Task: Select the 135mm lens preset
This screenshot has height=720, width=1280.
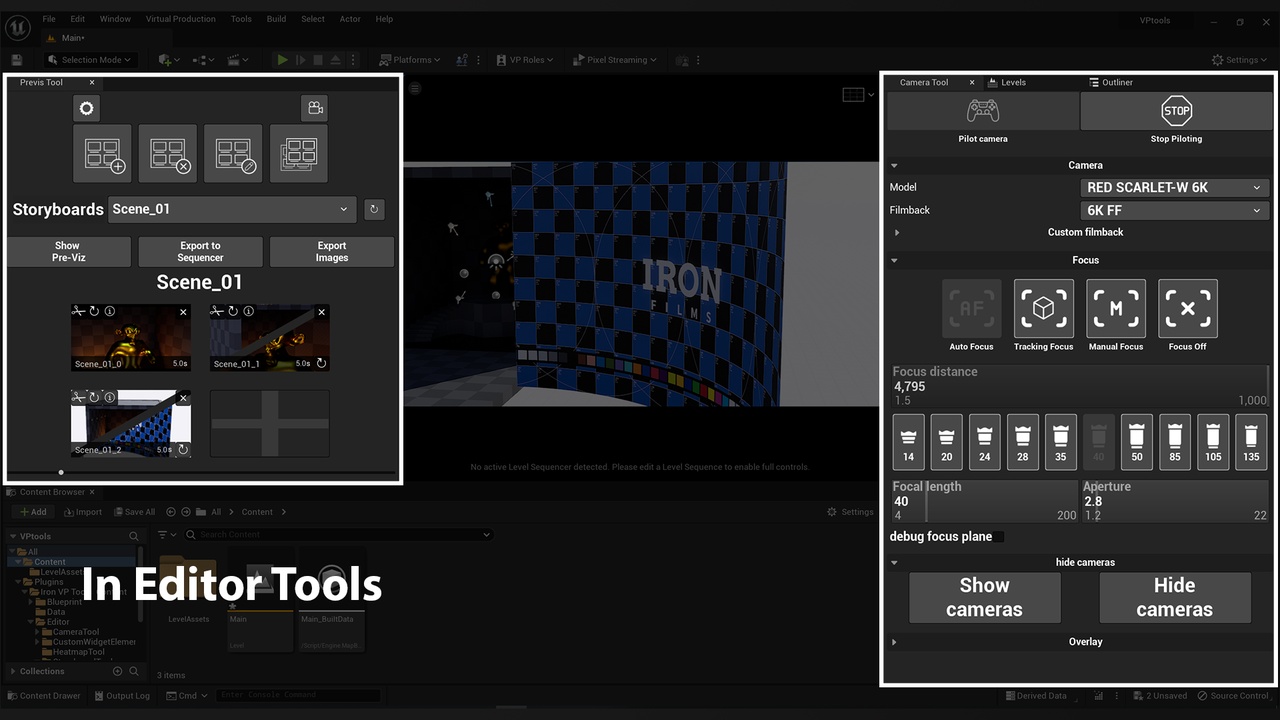Action: click(x=1251, y=442)
